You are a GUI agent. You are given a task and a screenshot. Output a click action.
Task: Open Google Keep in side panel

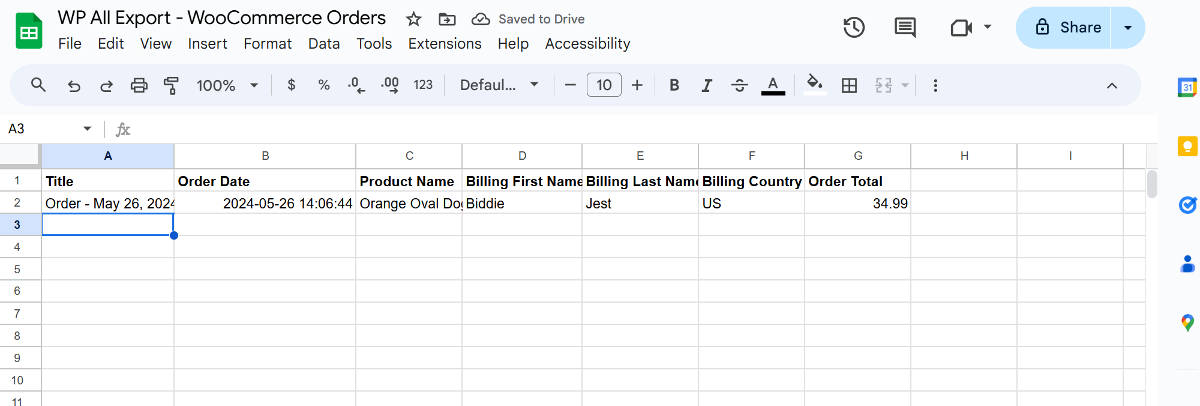1187,146
